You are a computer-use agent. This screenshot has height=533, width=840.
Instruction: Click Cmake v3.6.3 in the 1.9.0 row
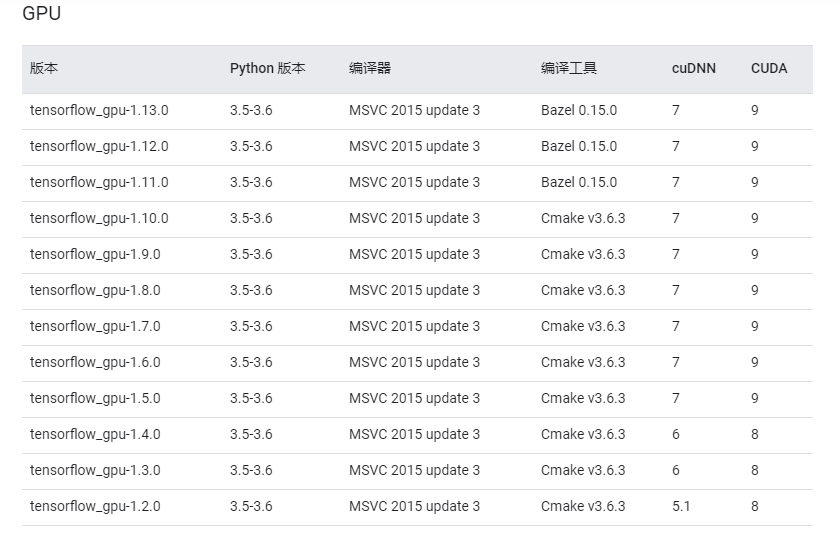pyautogui.click(x=583, y=254)
